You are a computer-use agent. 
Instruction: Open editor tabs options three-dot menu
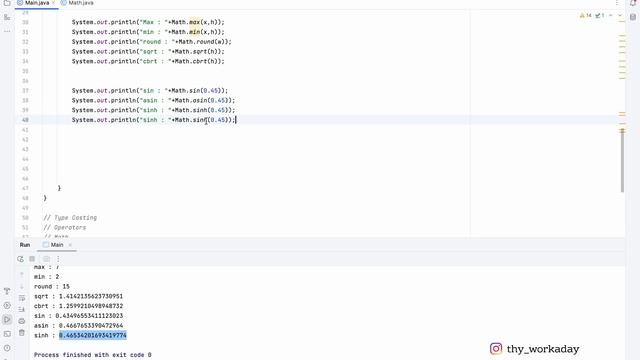click(x=617, y=3)
